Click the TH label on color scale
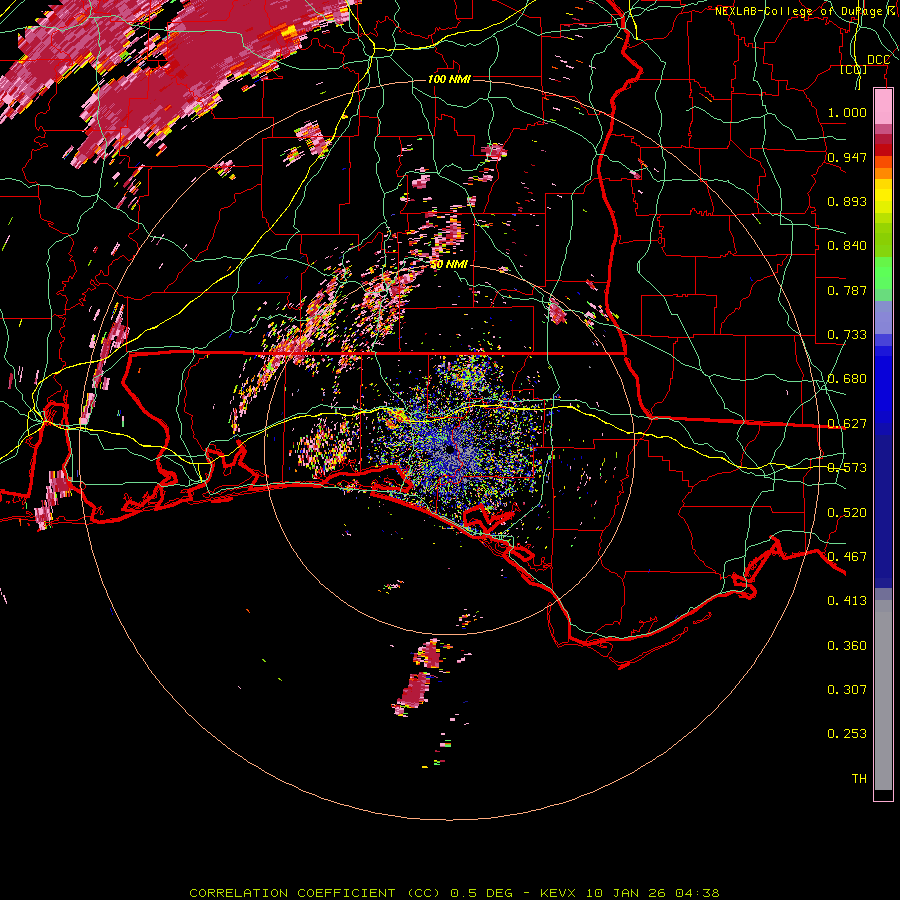 pos(859,779)
